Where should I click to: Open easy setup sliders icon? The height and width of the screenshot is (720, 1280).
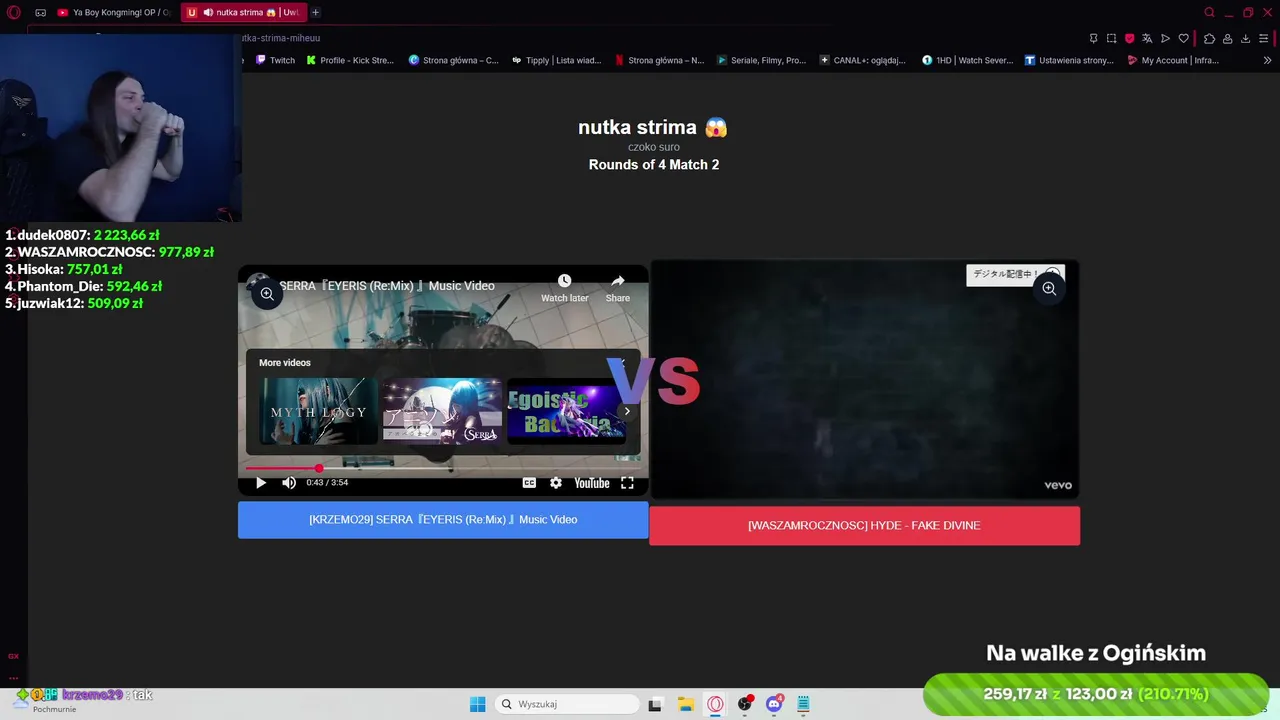[x=1264, y=38]
